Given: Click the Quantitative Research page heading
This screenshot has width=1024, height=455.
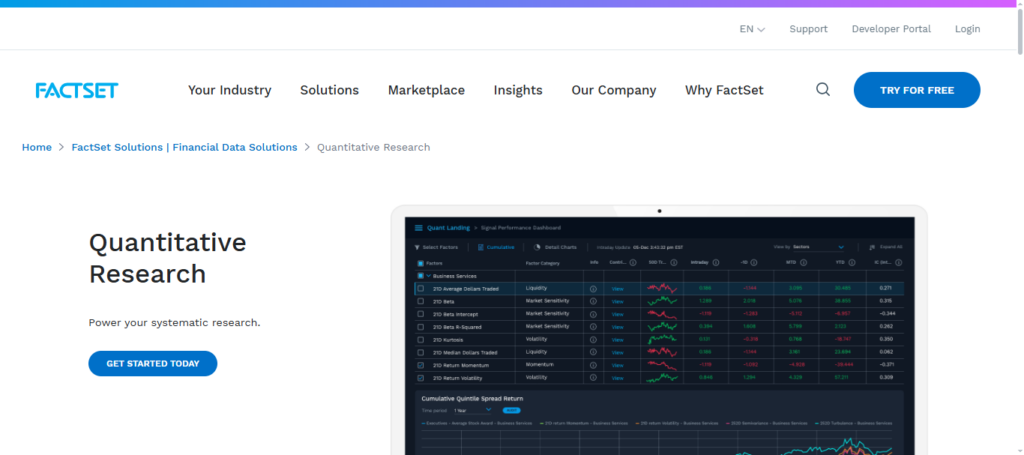Looking at the screenshot, I should [167, 258].
